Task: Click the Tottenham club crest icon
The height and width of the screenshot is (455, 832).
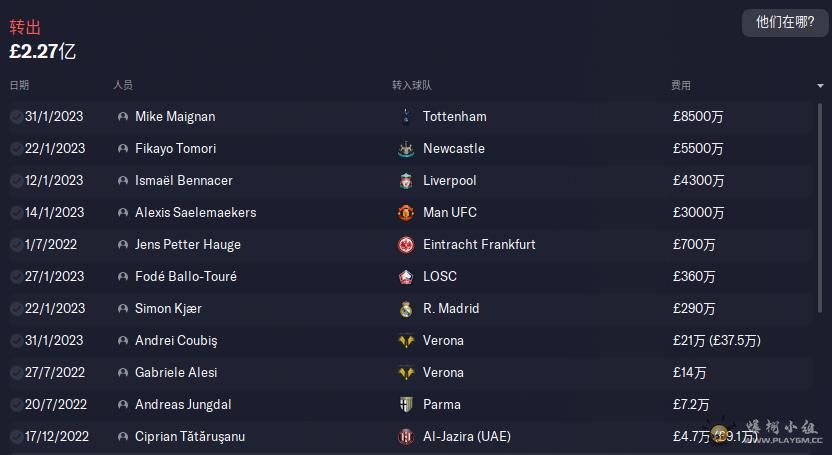Action: 406,117
